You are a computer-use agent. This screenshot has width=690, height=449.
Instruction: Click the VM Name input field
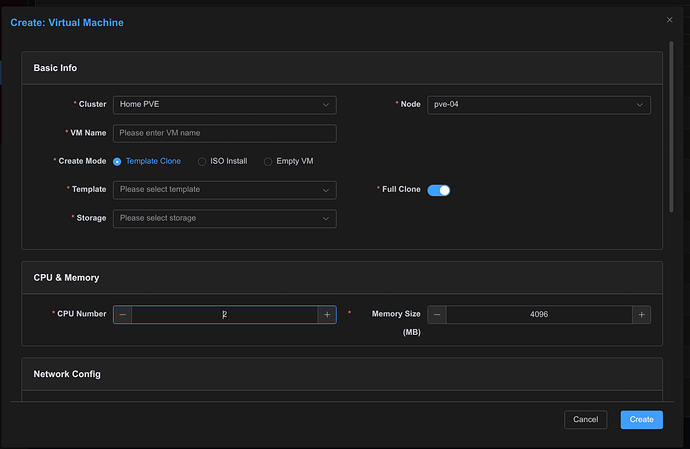coord(224,133)
